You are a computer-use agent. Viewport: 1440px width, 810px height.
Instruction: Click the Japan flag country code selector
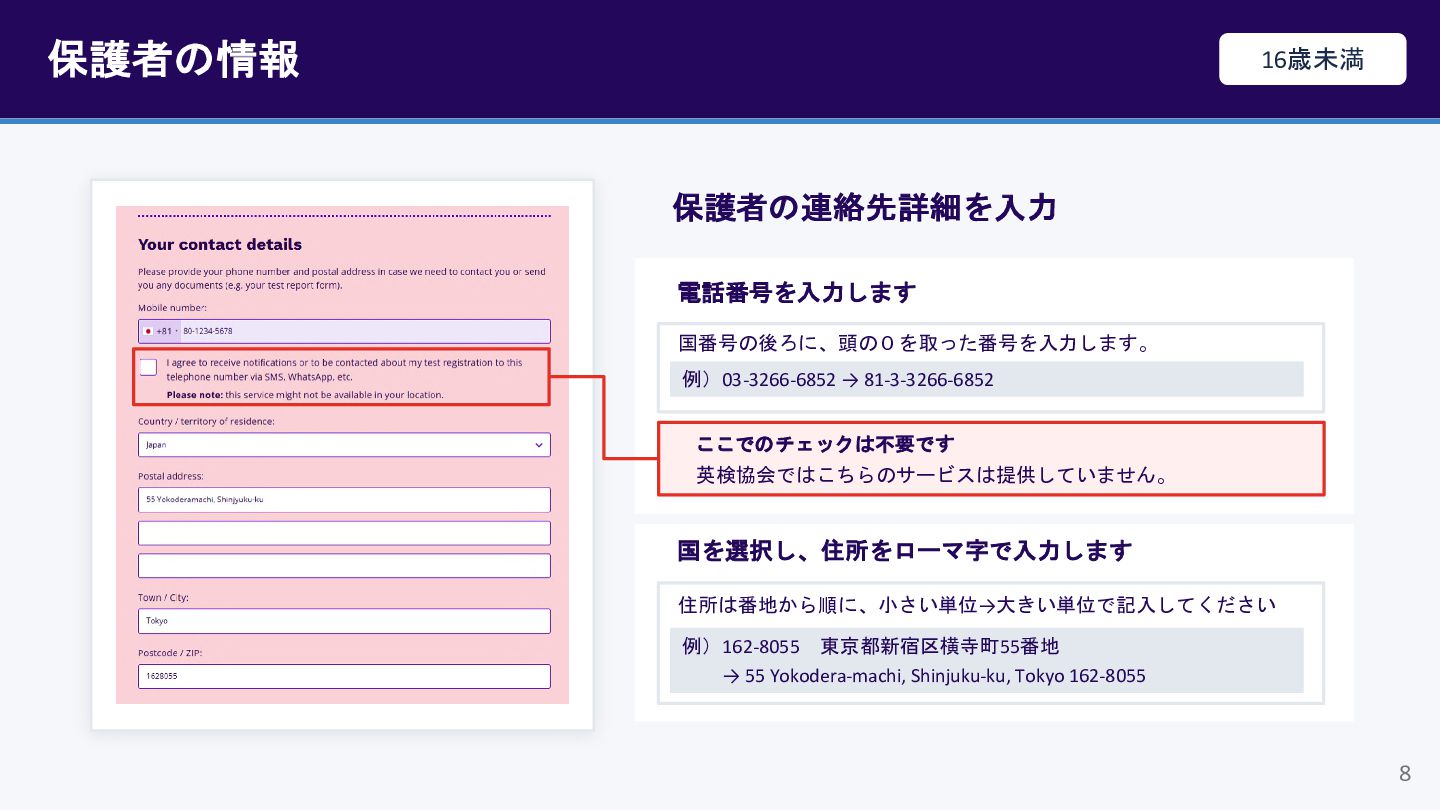pos(159,331)
